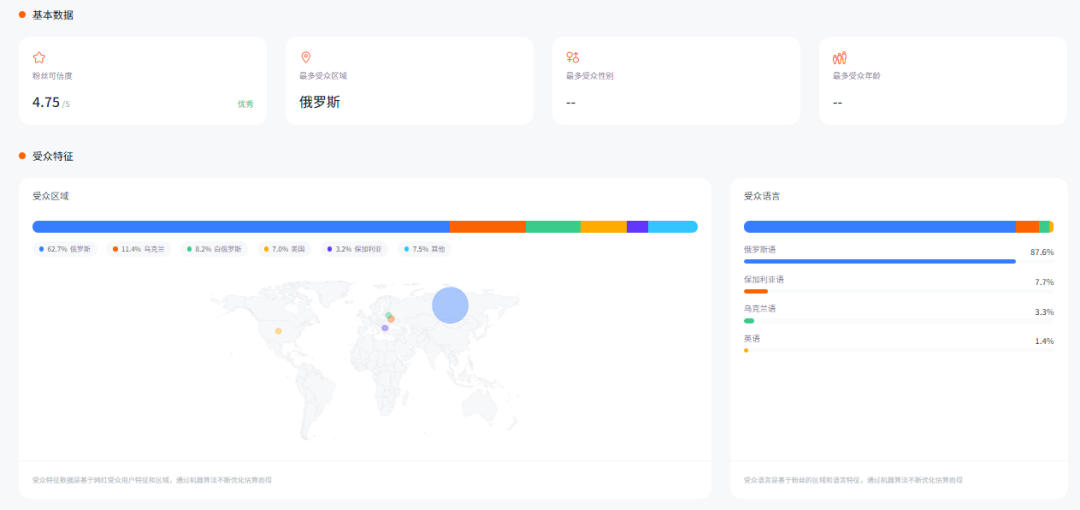The height and width of the screenshot is (510, 1080).
Task: Click the 7.7% value
Action: tap(1044, 282)
